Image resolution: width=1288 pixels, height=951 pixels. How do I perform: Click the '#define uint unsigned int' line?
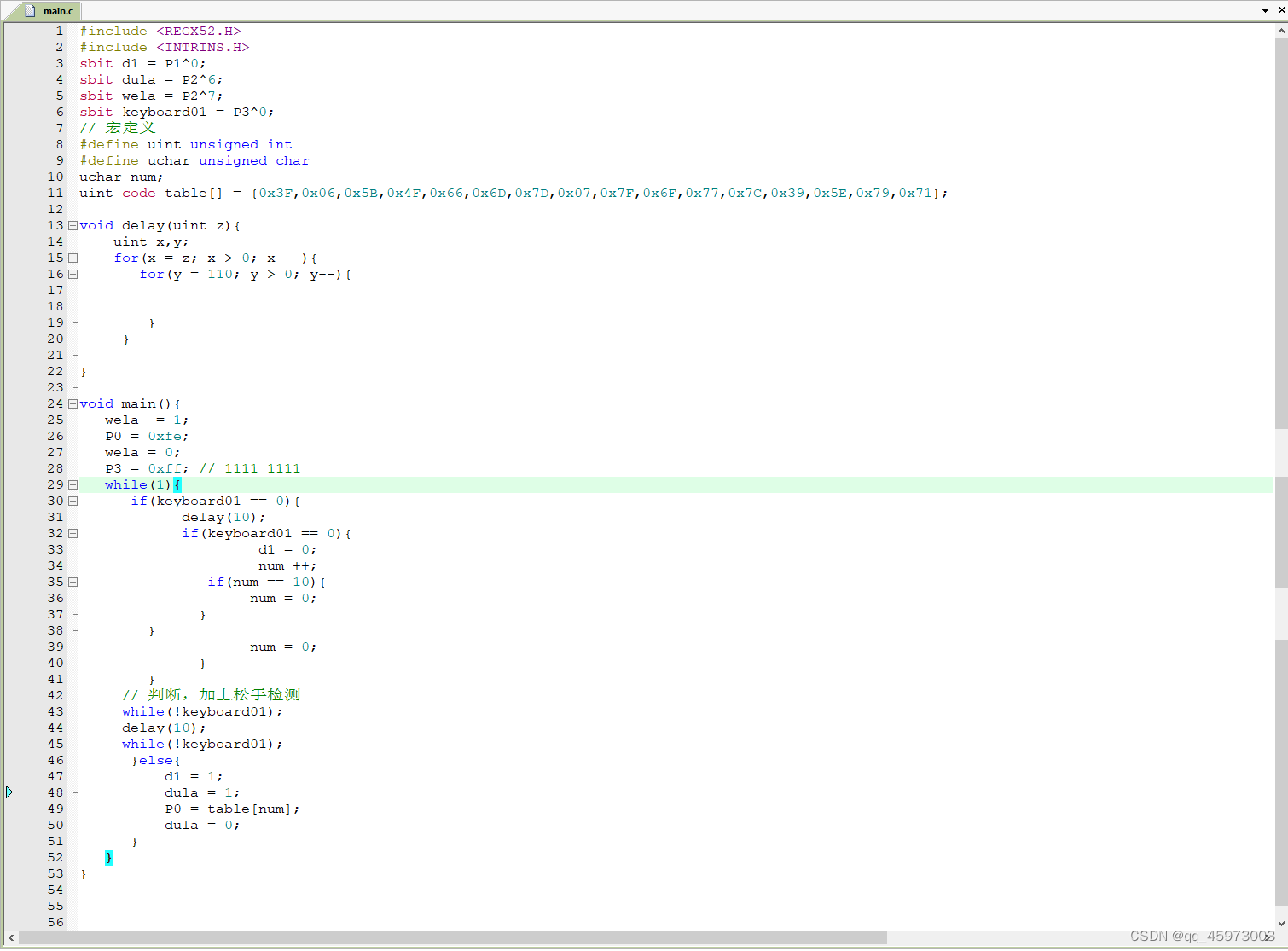click(x=186, y=145)
